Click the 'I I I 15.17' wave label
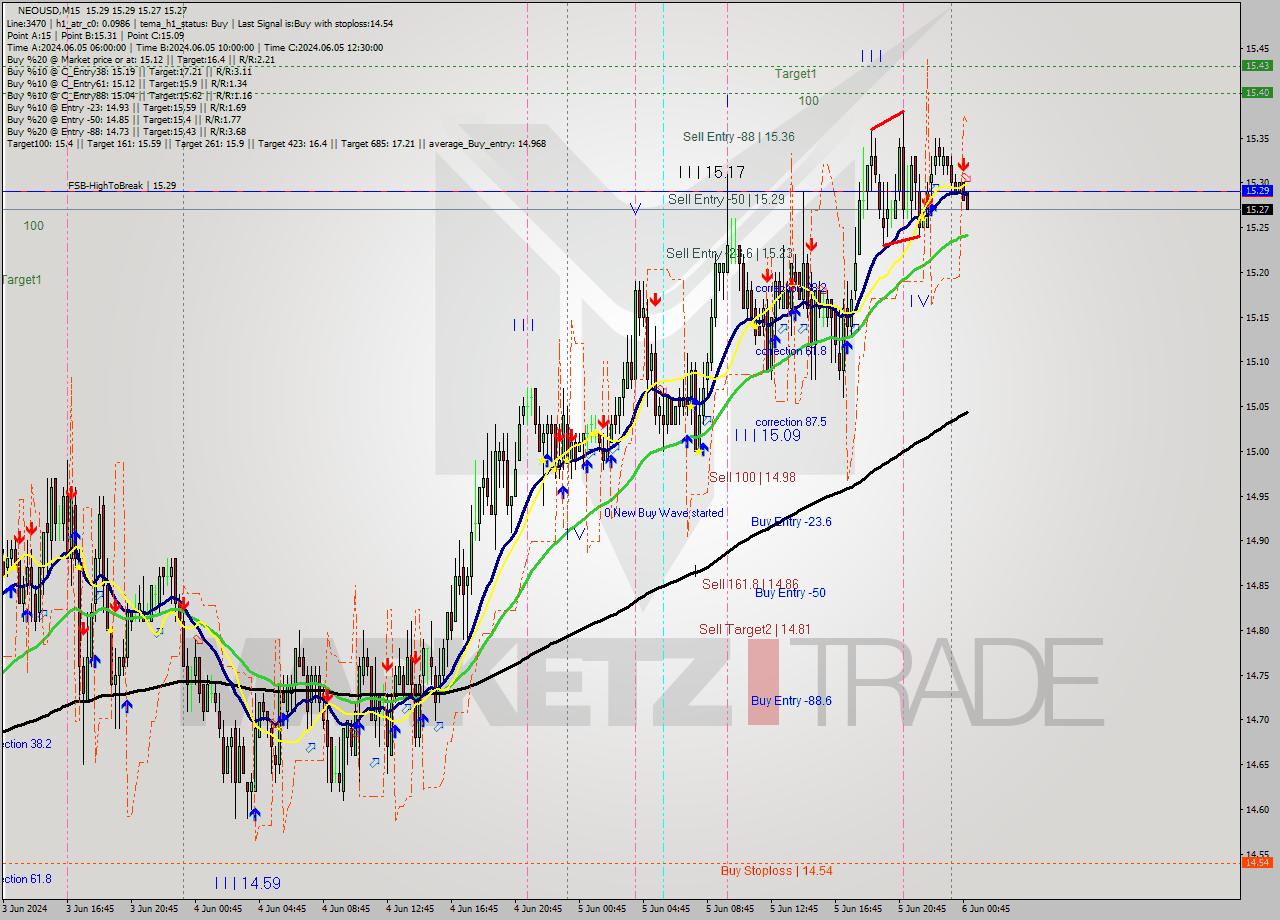The height and width of the screenshot is (920, 1280). tap(711, 172)
